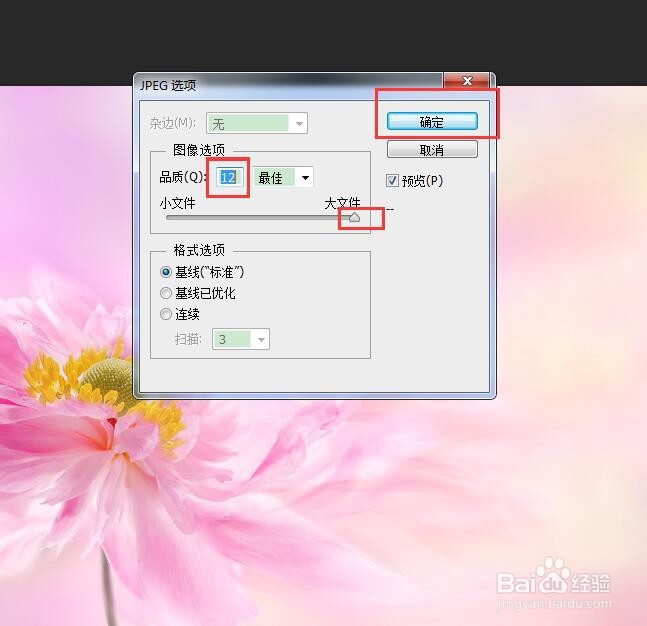Click the jingyan.baidu.com watermark text

tap(555, 604)
